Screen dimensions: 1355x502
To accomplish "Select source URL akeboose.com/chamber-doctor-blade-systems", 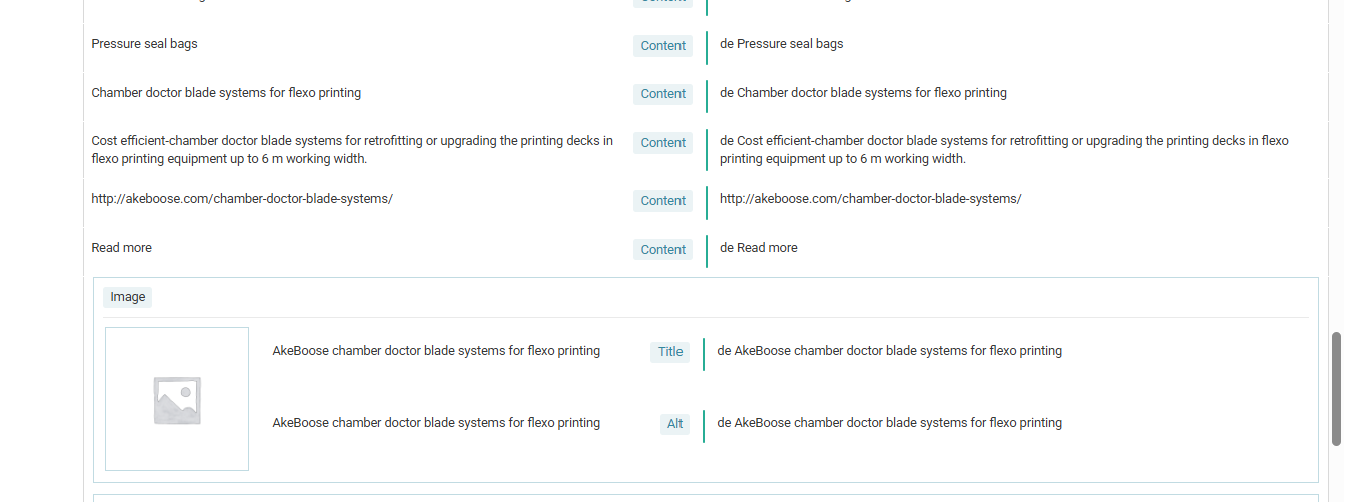I will click(x=242, y=199).
